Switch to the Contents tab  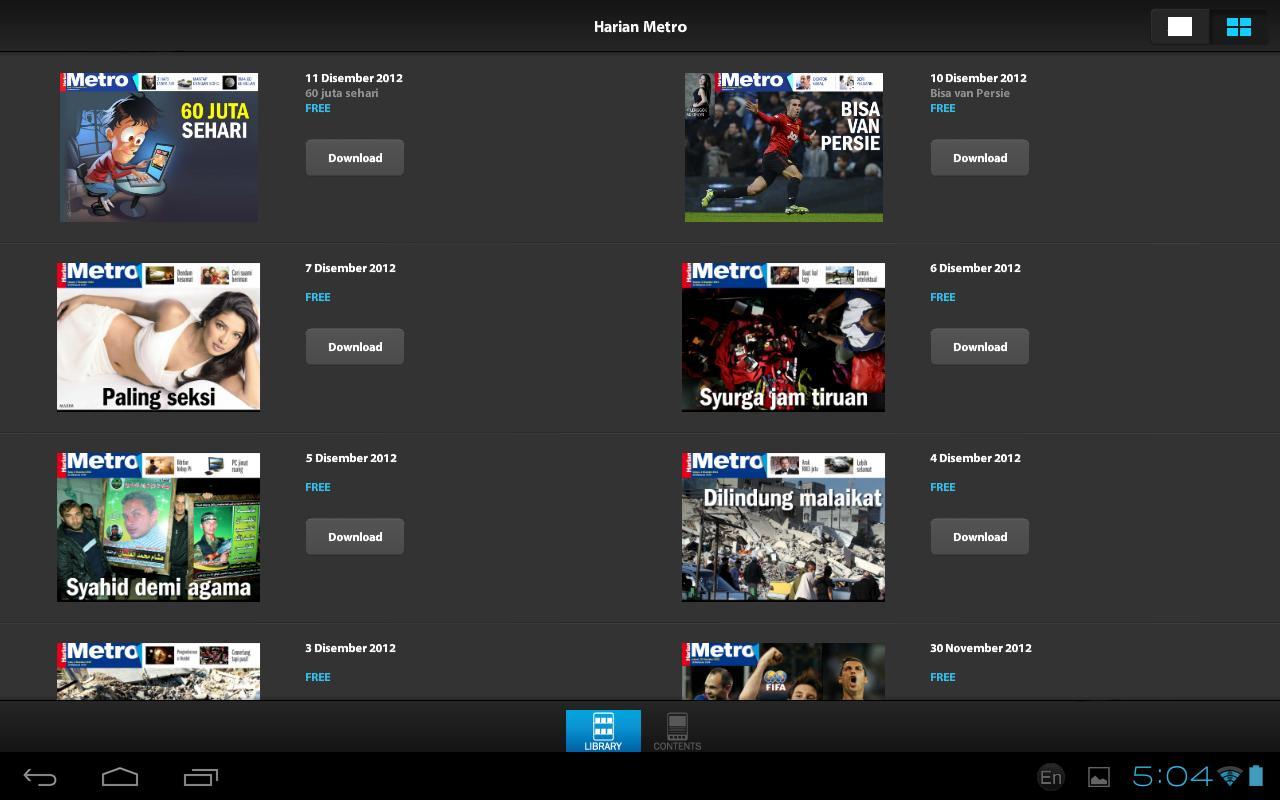(x=677, y=731)
